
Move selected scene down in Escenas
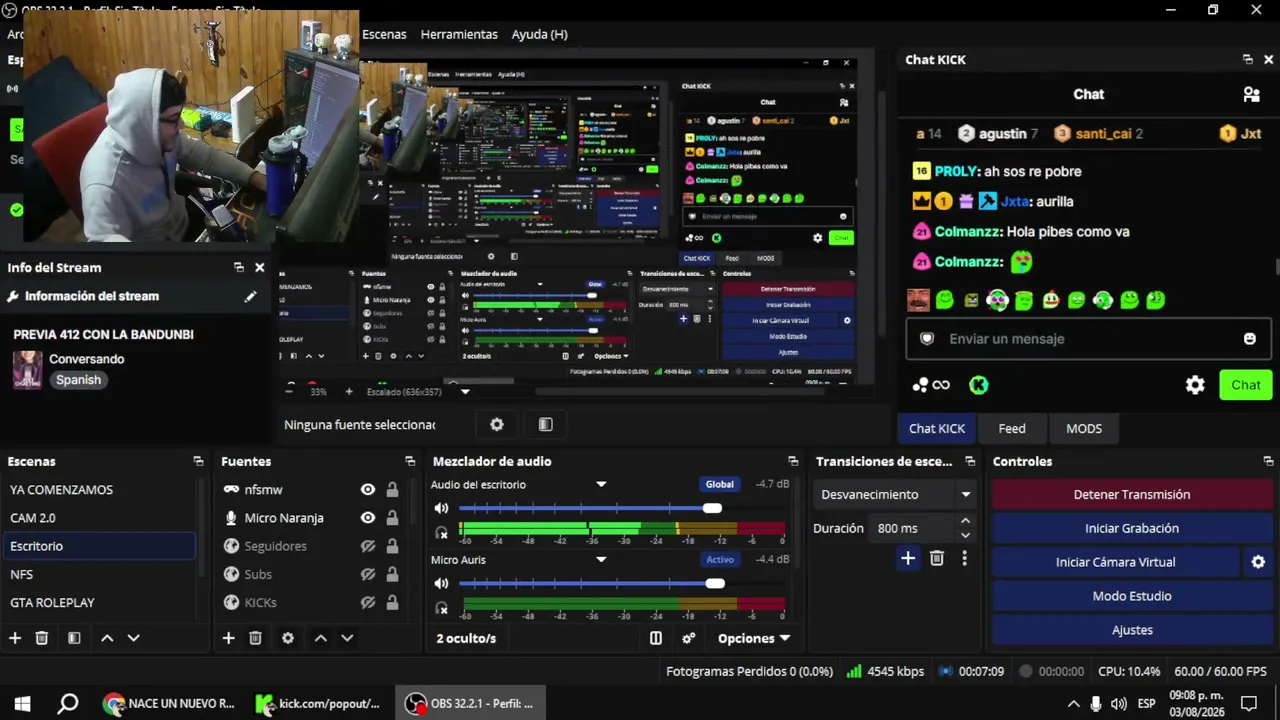click(x=134, y=638)
